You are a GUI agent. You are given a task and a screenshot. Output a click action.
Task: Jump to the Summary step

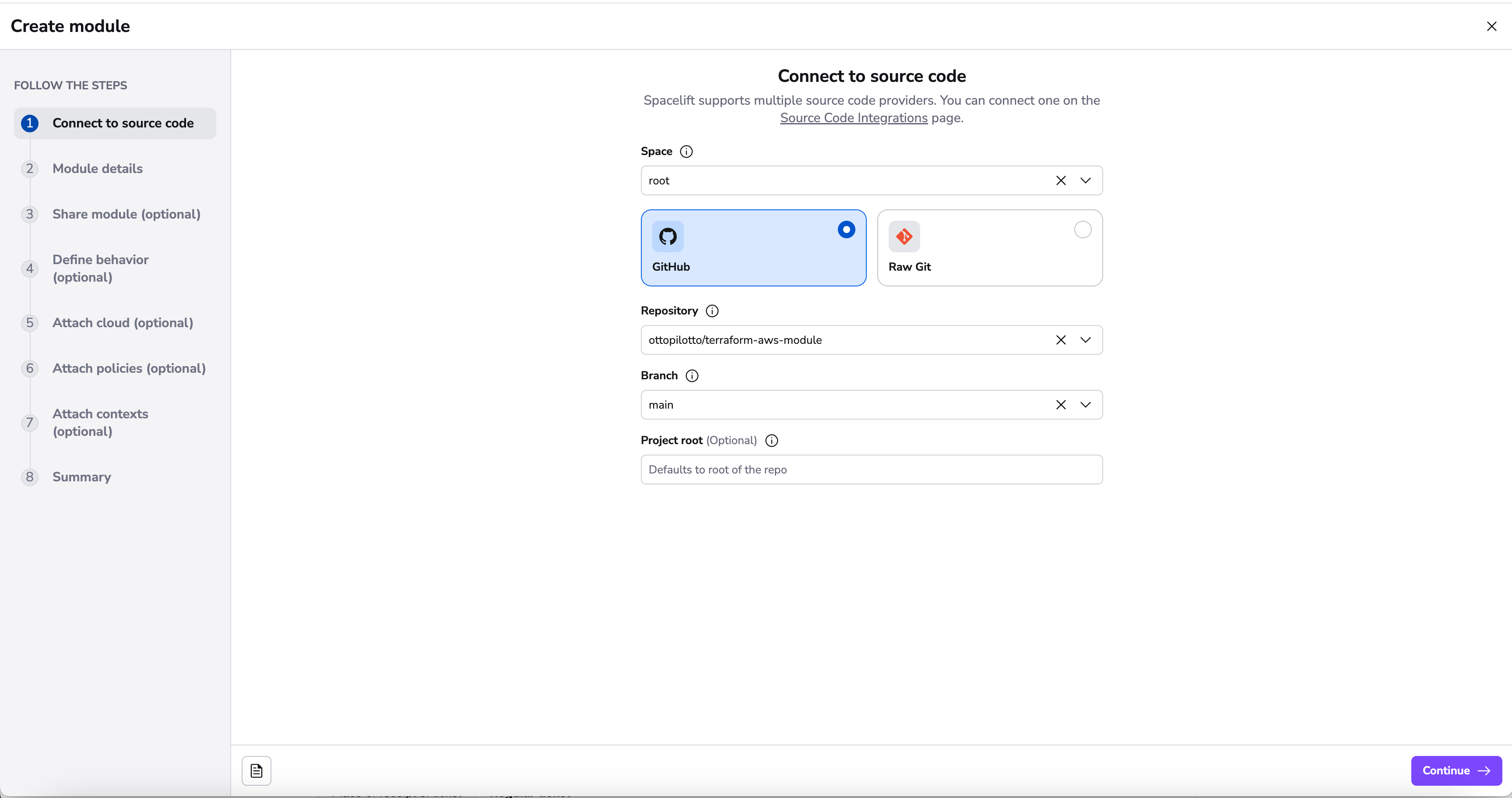81,477
